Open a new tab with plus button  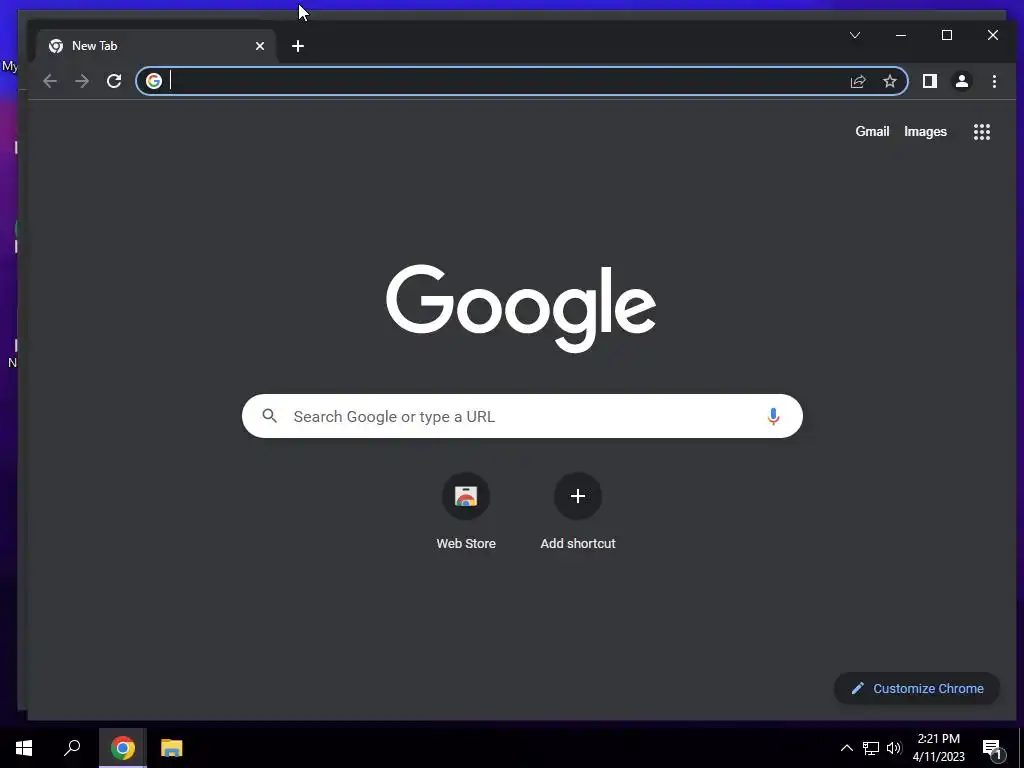[x=298, y=46]
